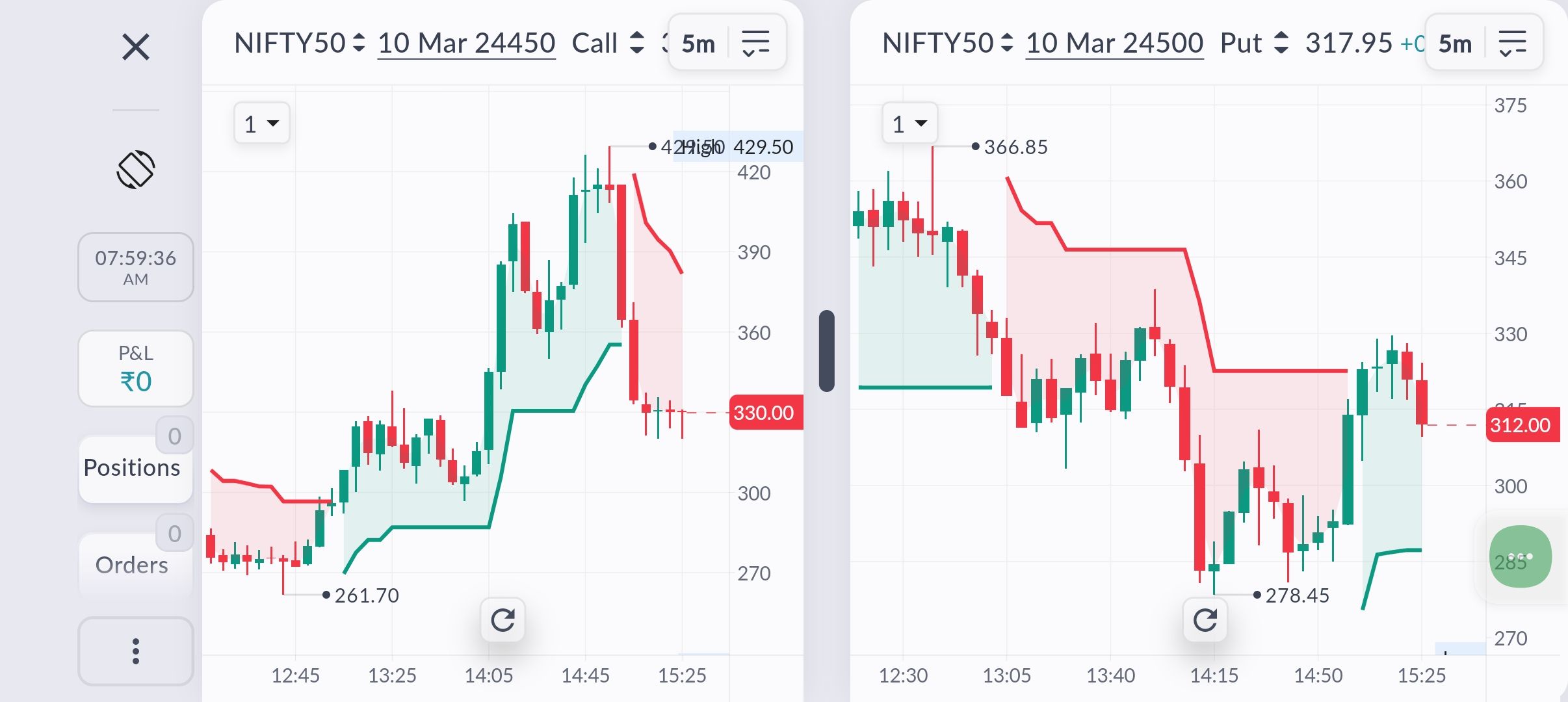This screenshot has width=1568, height=702.
Task: Select the 10 Mar 24500 strike link
Action: (1114, 44)
